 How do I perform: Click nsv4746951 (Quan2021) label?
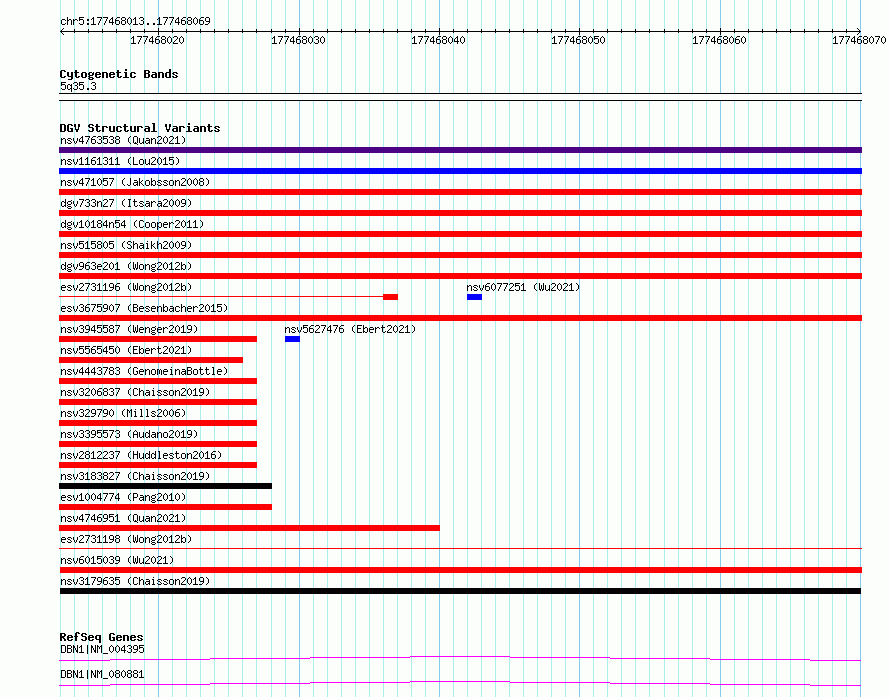[123, 518]
